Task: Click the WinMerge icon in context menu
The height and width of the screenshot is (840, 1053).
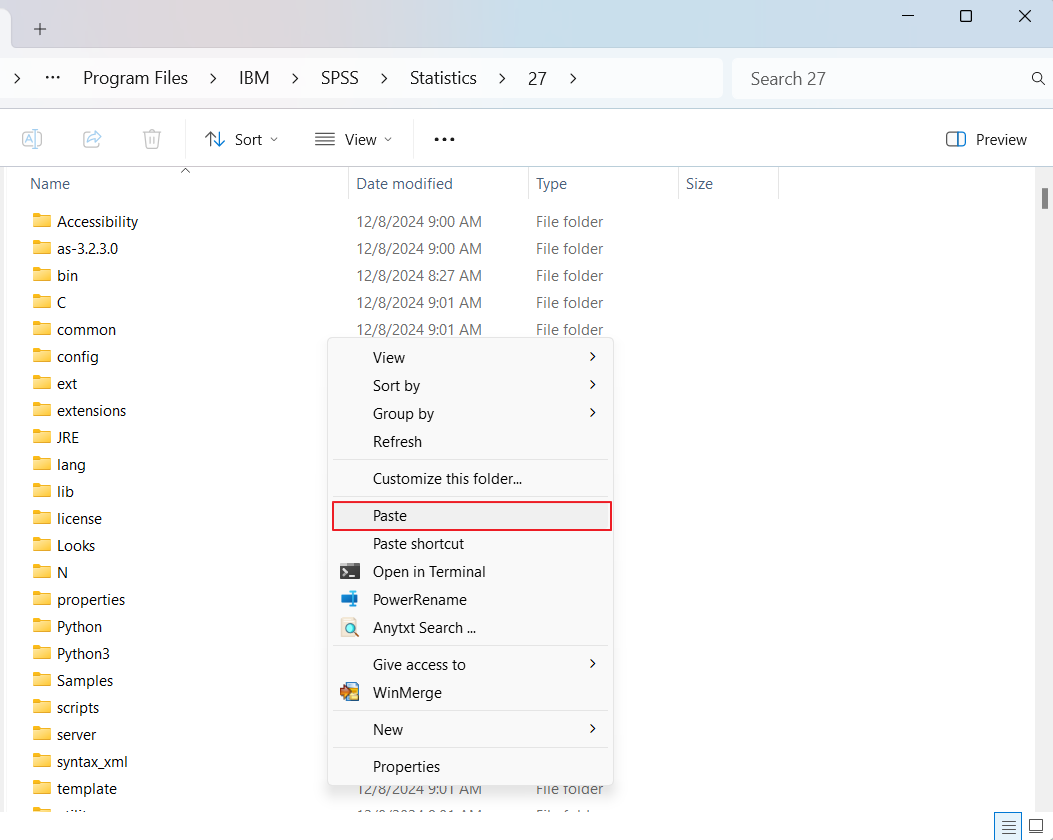Action: click(350, 692)
